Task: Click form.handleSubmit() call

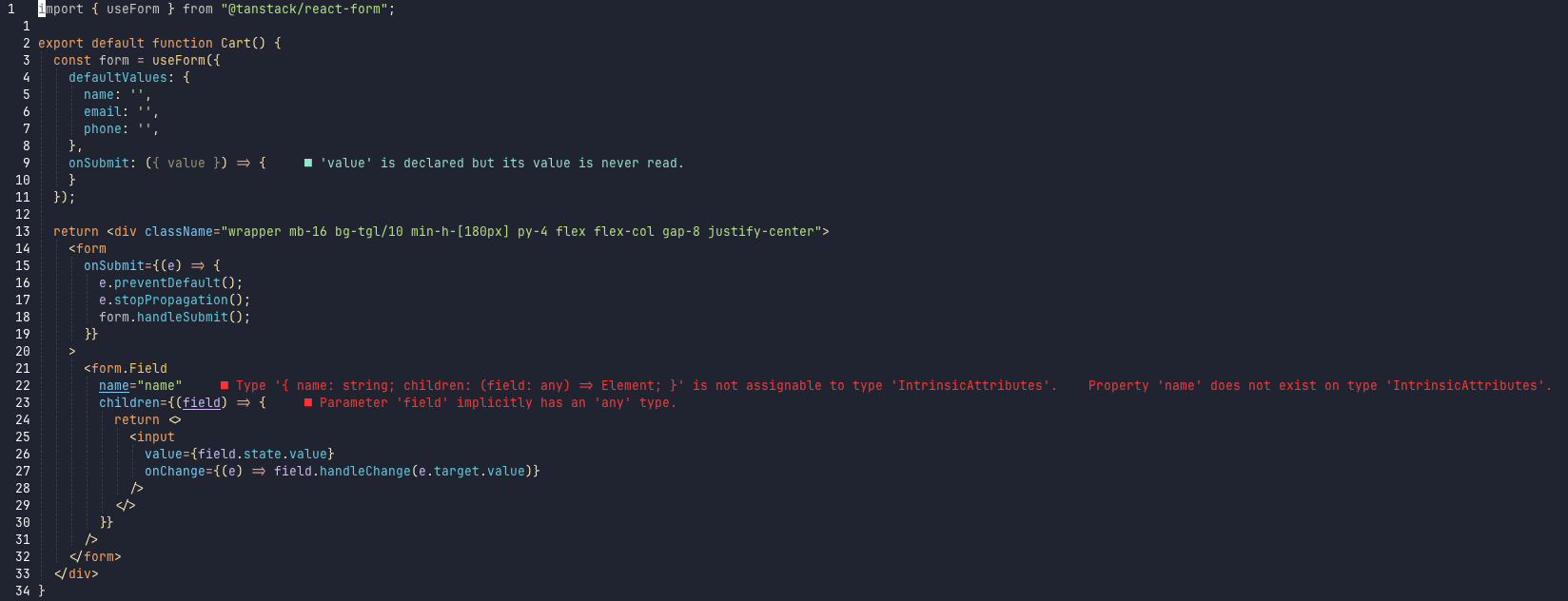Action: (175, 317)
